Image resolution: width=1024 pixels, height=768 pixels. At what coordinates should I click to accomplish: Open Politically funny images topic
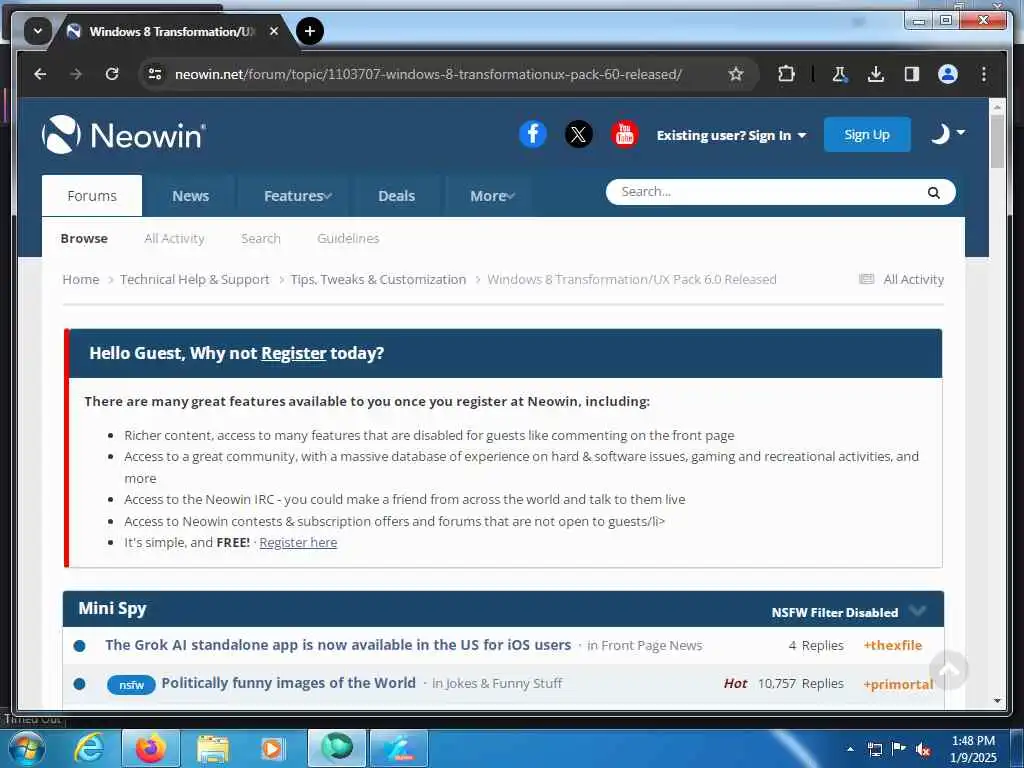click(x=288, y=683)
